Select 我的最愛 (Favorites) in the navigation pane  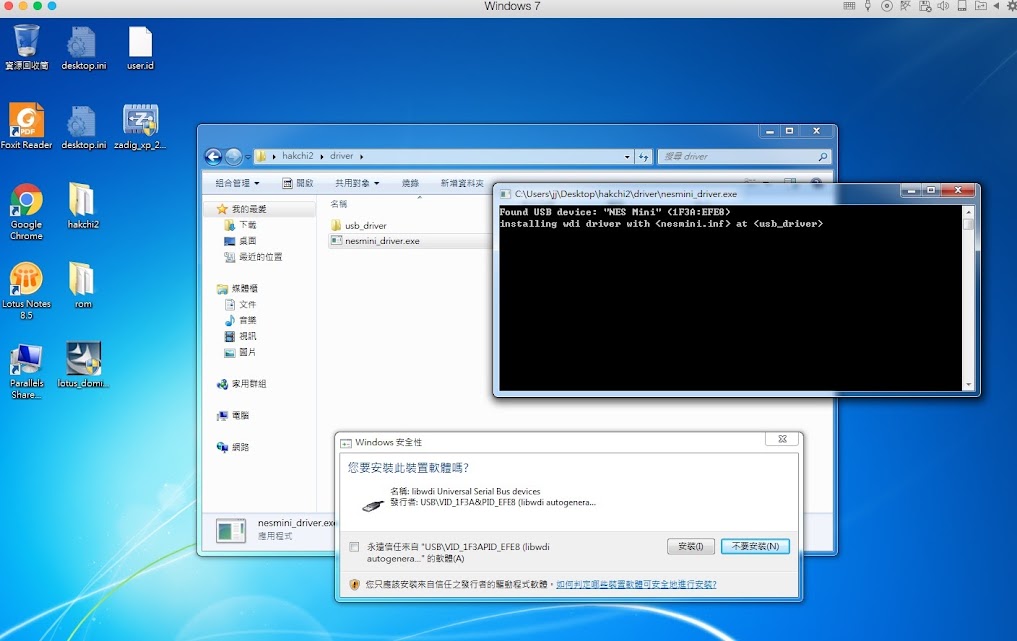[241, 209]
